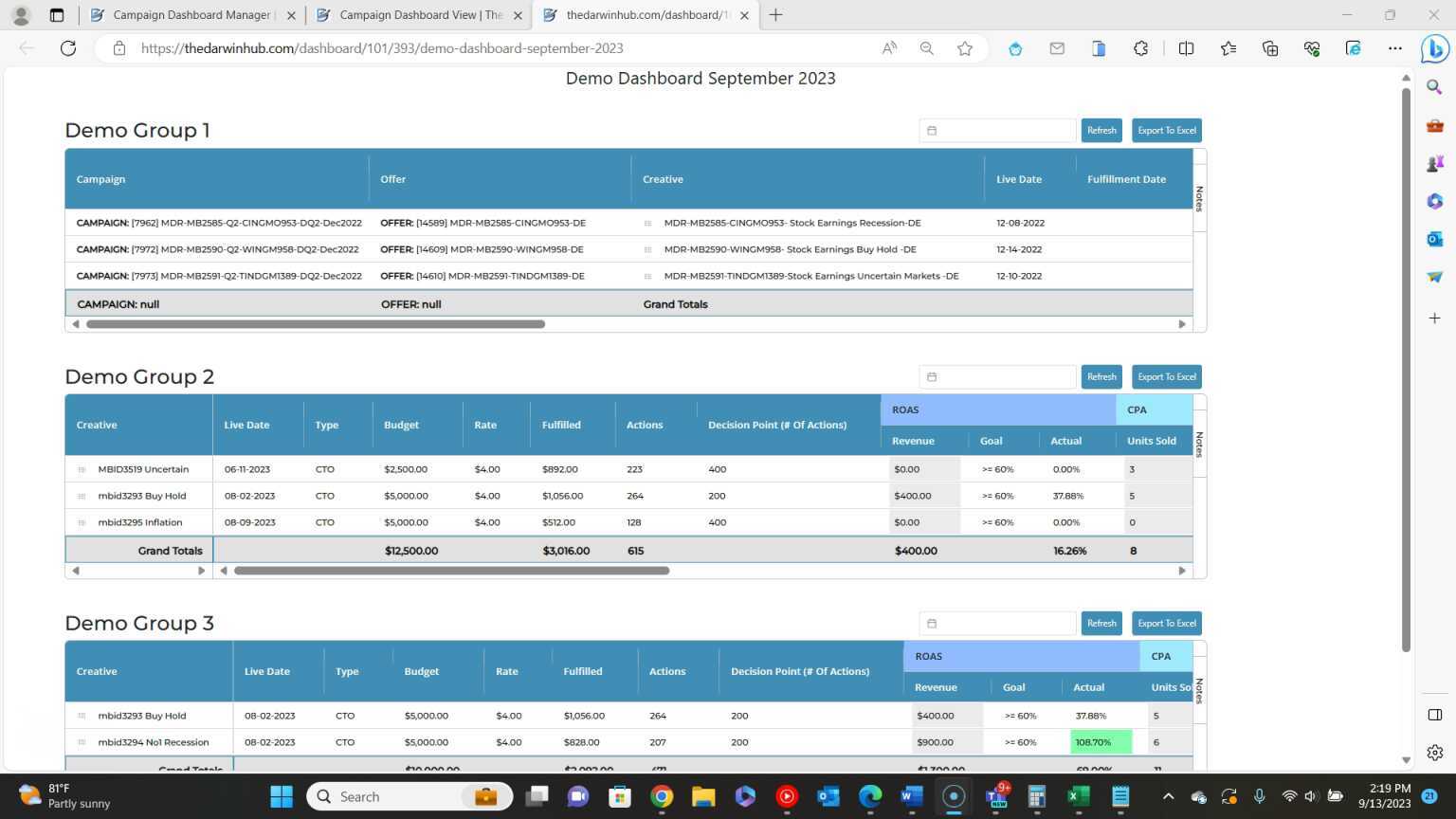Open the sidebar settings gear icon
This screenshot has width=1456, height=819.
[1434, 753]
